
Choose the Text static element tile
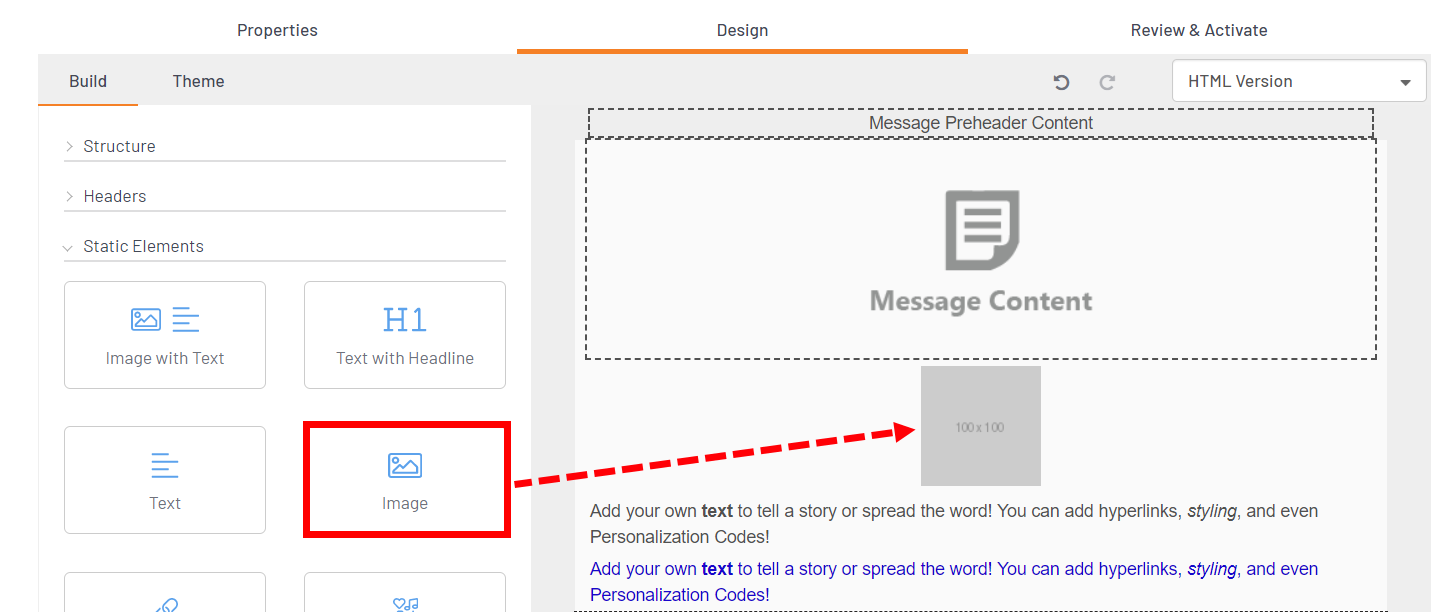[165, 480]
